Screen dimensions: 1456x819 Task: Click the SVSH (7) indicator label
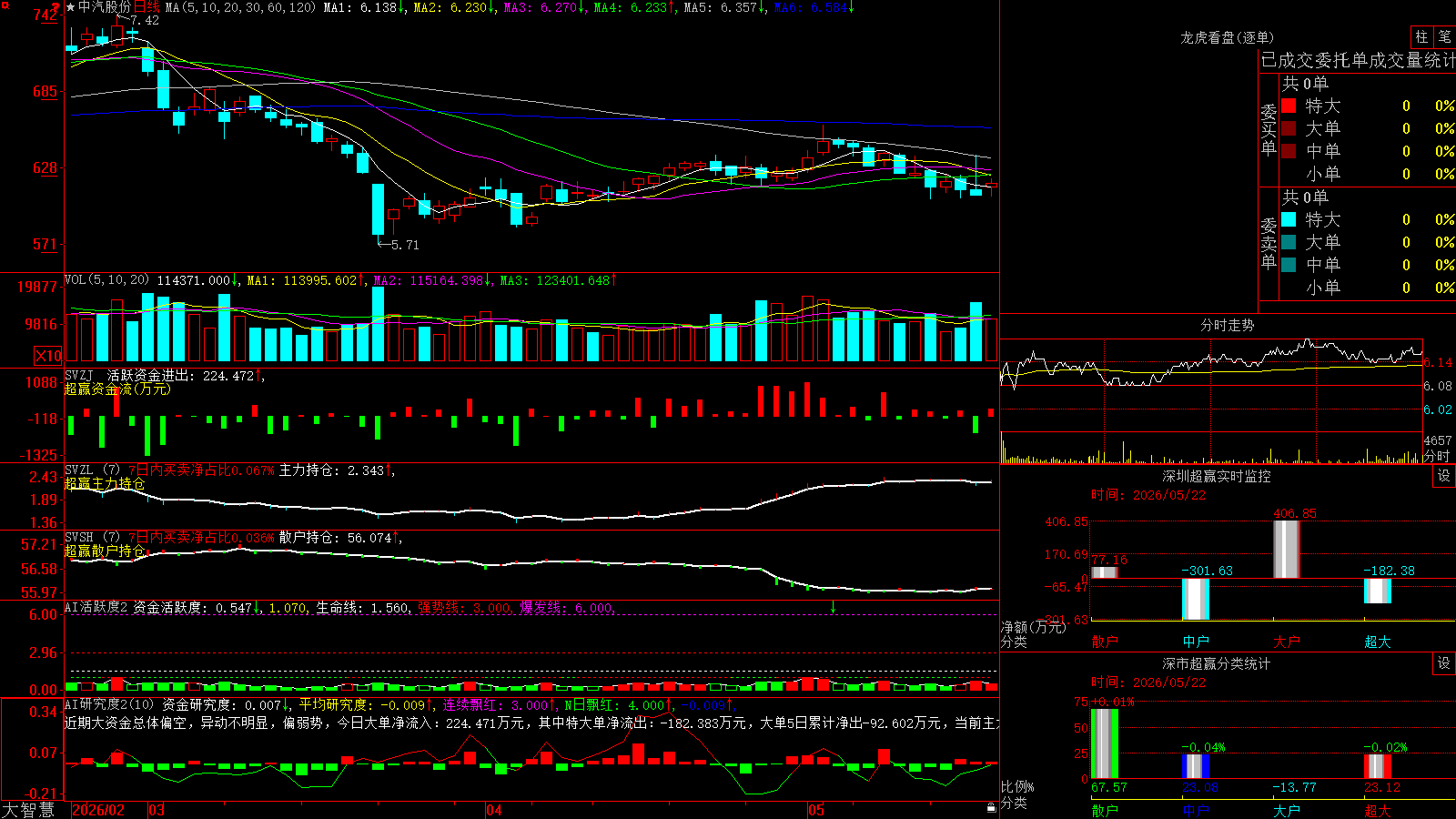(x=92, y=537)
